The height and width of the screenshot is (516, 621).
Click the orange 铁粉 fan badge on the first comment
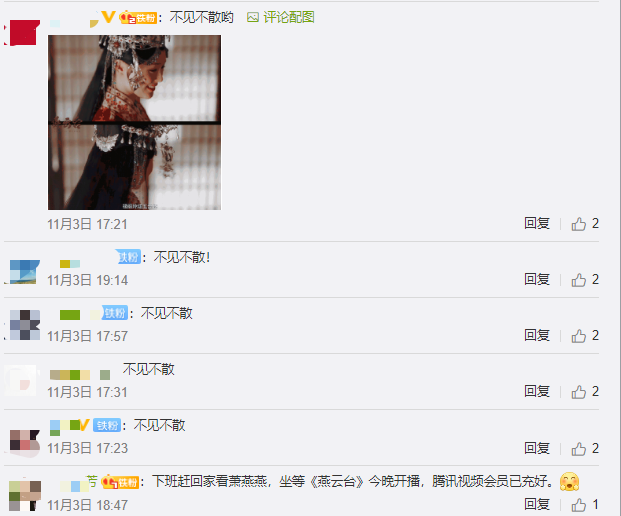[x=138, y=17]
